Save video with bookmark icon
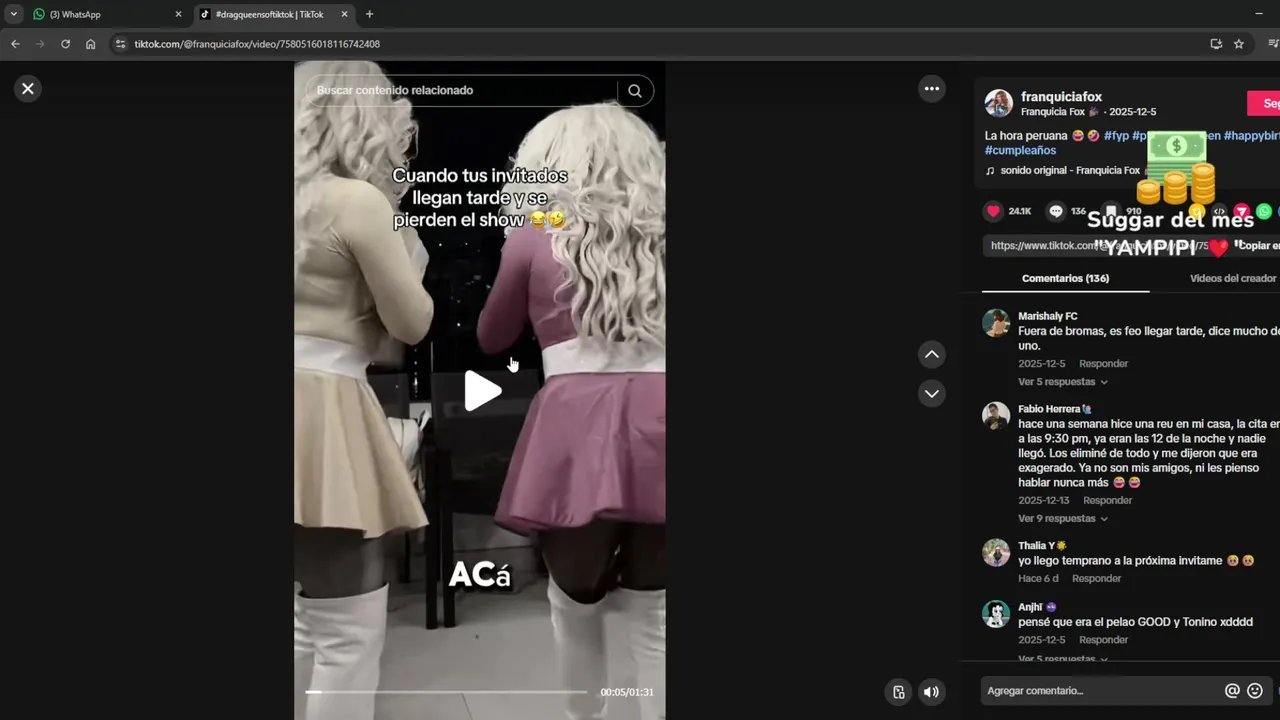 pyautogui.click(x=1111, y=211)
